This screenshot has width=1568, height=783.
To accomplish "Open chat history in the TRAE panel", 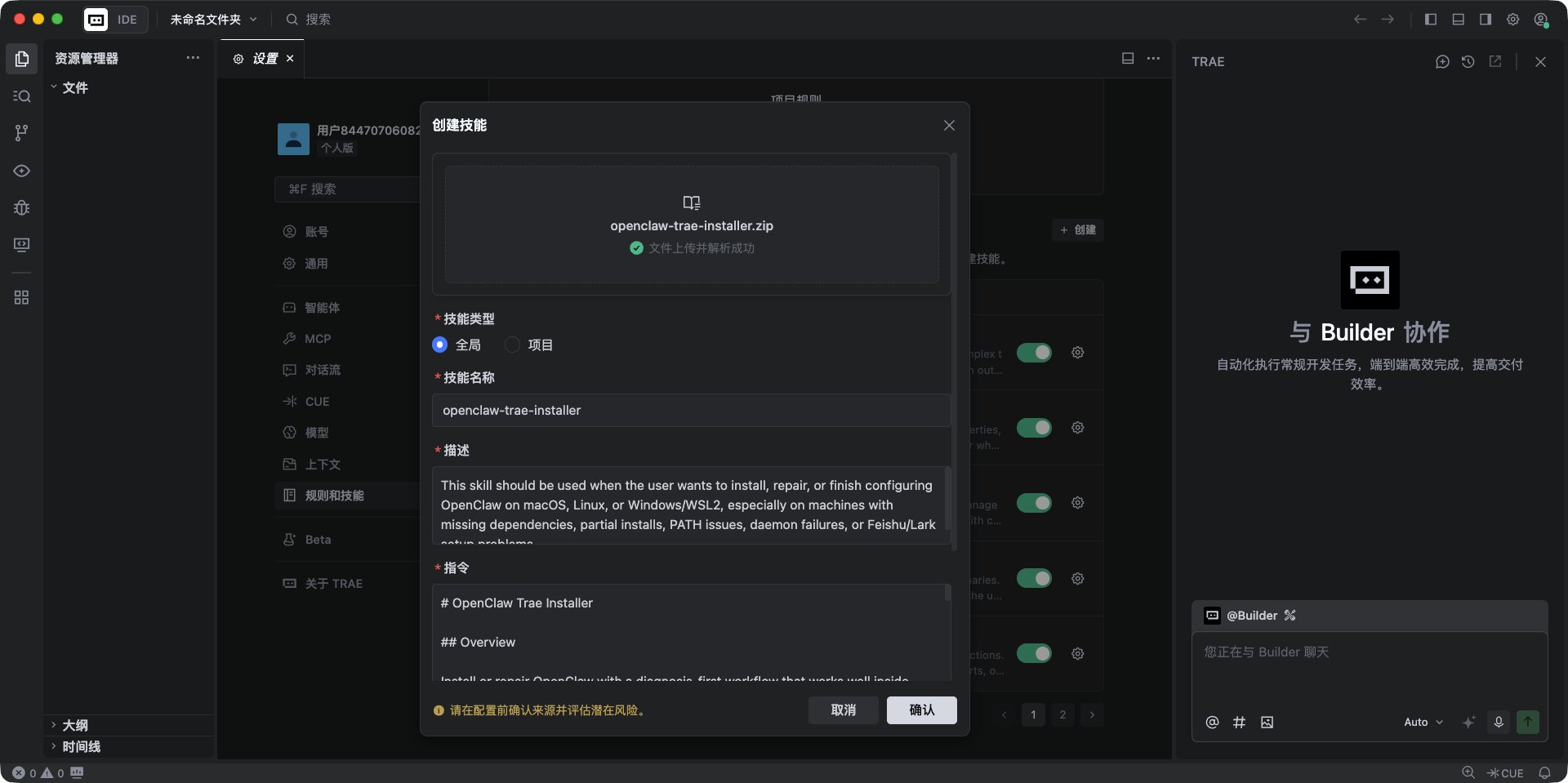I will [1468, 62].
